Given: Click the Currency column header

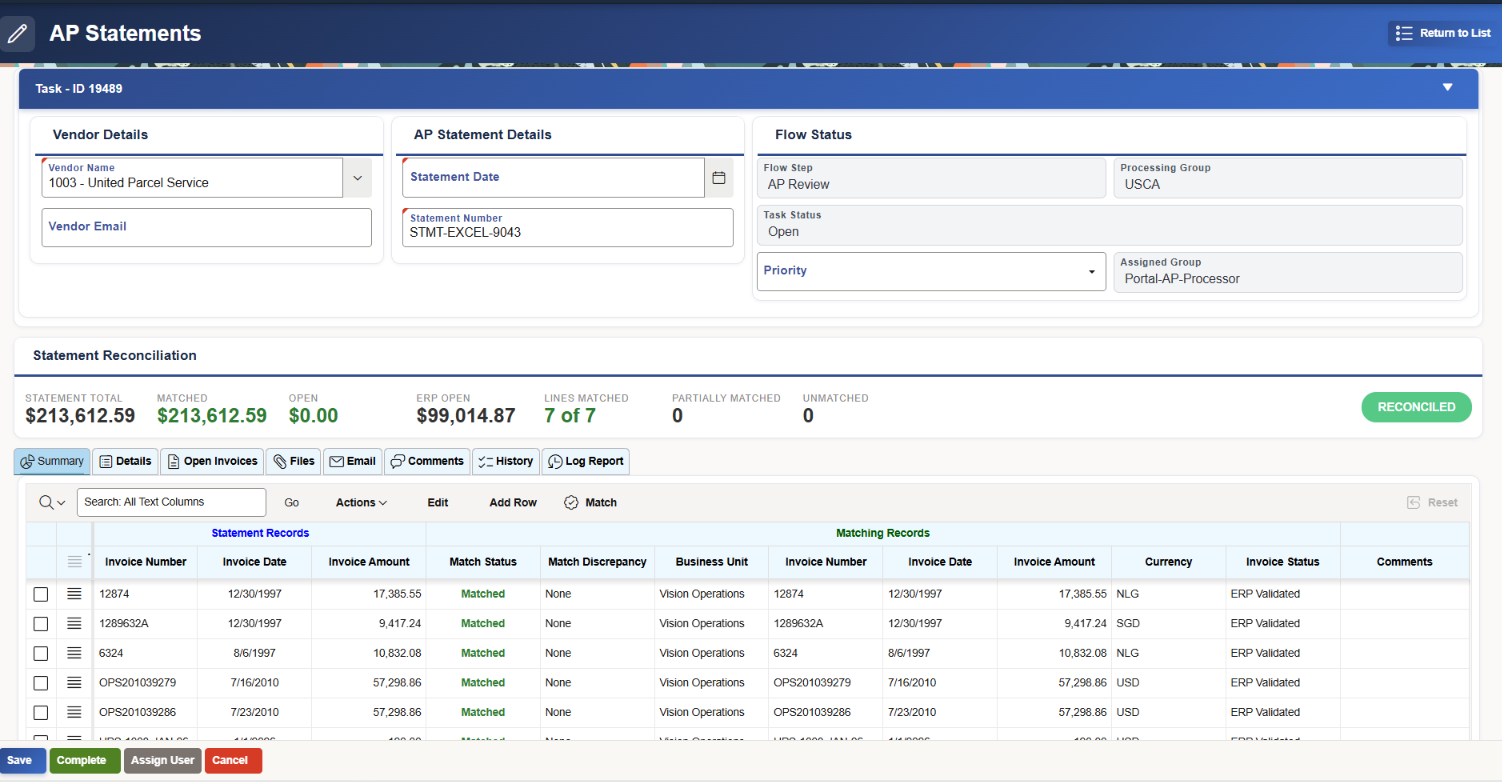Looking at the screenshot, I should [x=1169, y=562].
